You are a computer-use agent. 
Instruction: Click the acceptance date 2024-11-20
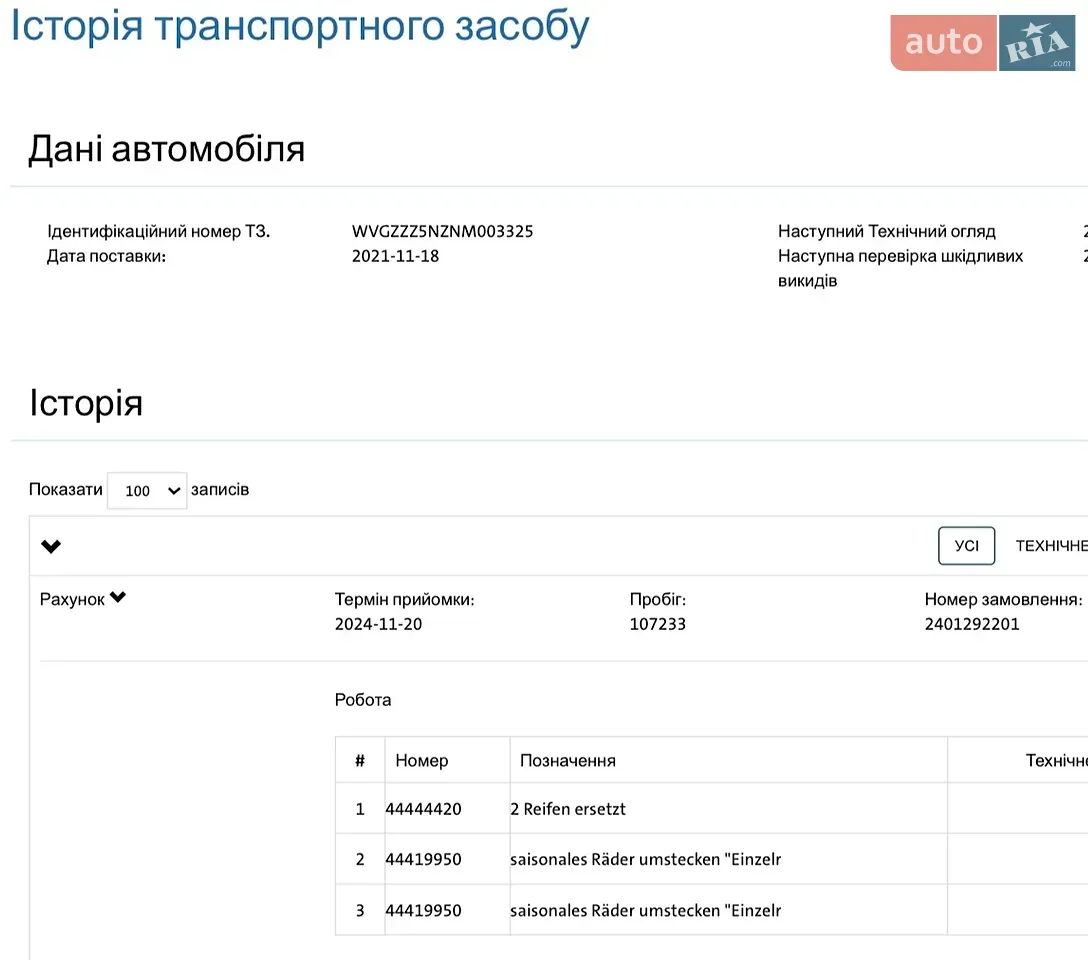(x=378, y=624)
